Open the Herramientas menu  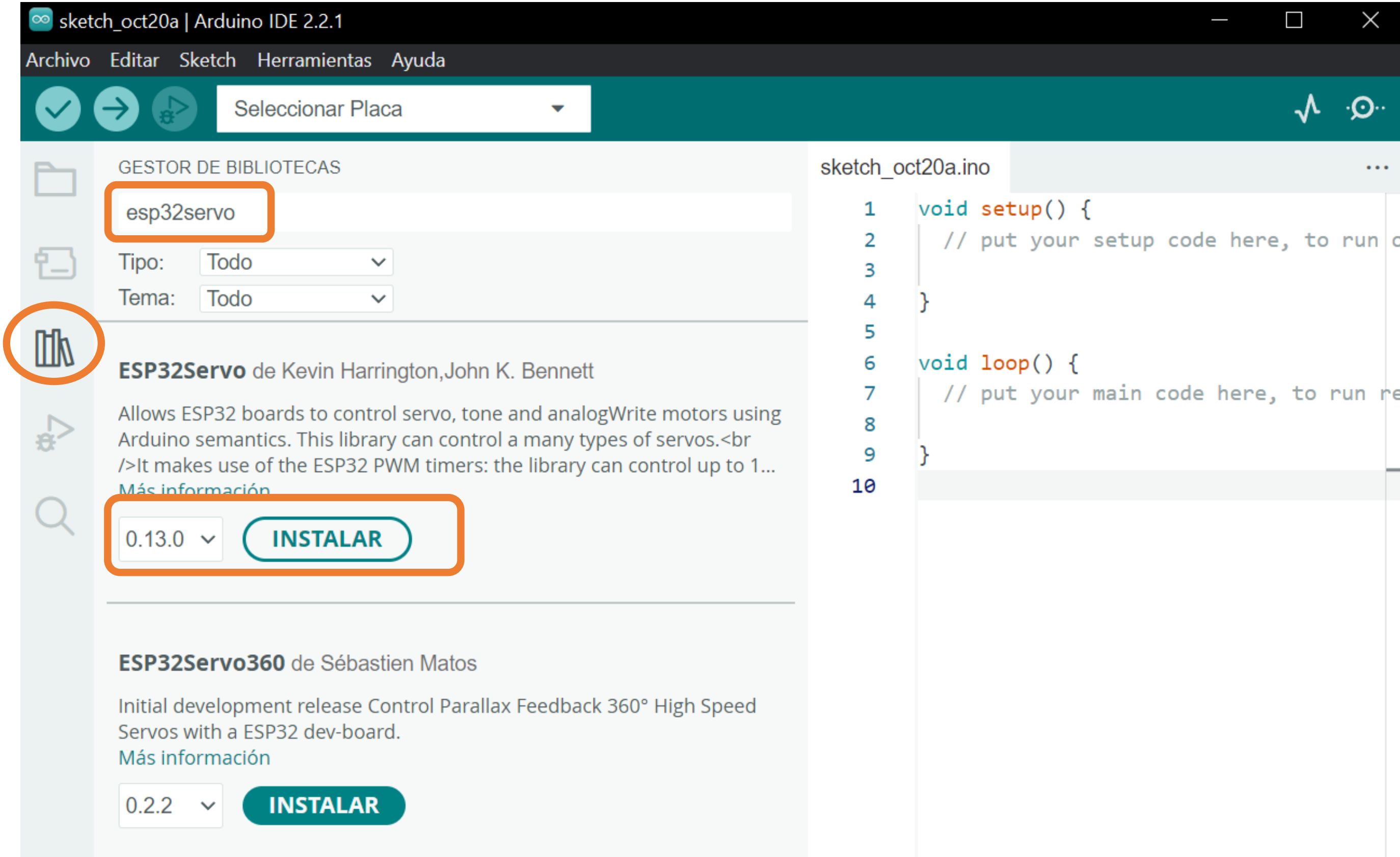click(x=314, y=60)
